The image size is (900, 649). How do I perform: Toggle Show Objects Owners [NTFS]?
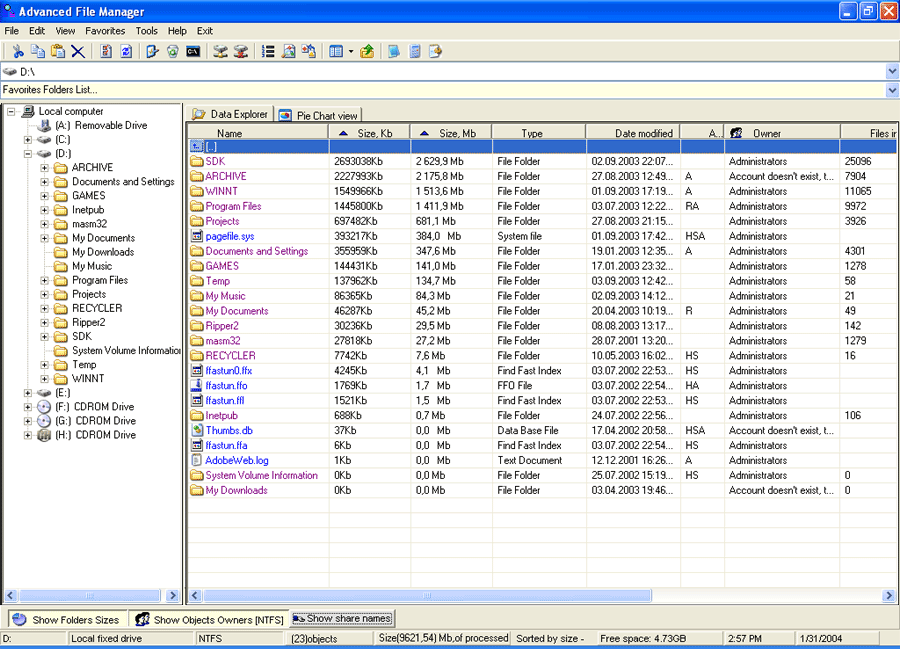tap(210, 620)
